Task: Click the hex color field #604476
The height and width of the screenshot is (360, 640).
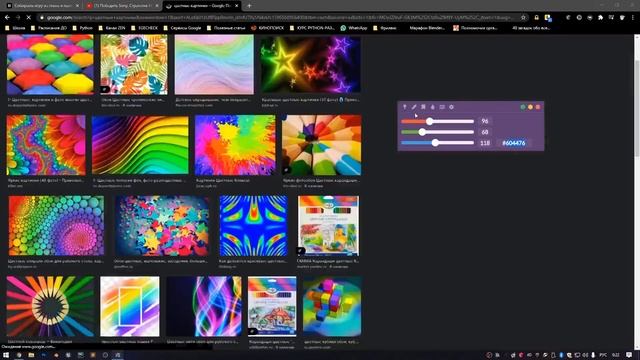Action: (x=514, y=143)
